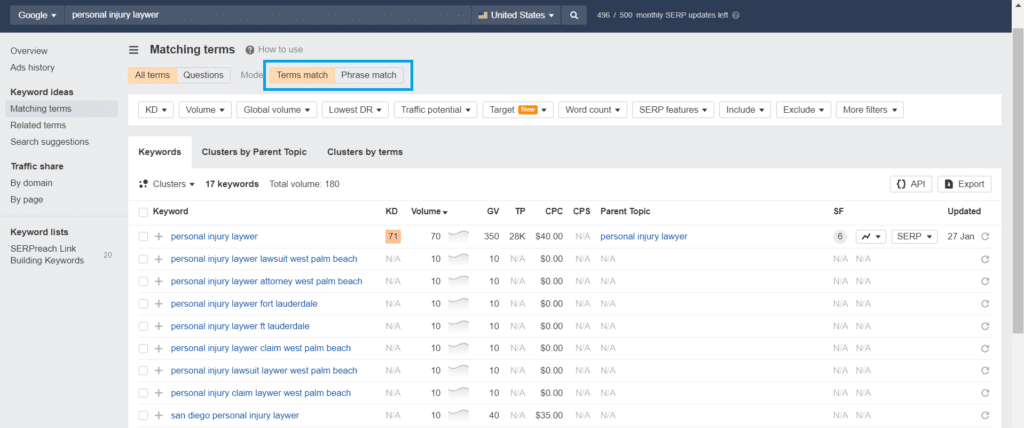The width and height of the screenshot is (1024, 428).
Task: Toggle the select-all checkbox in Keyword header
Action: pos(143,212)
